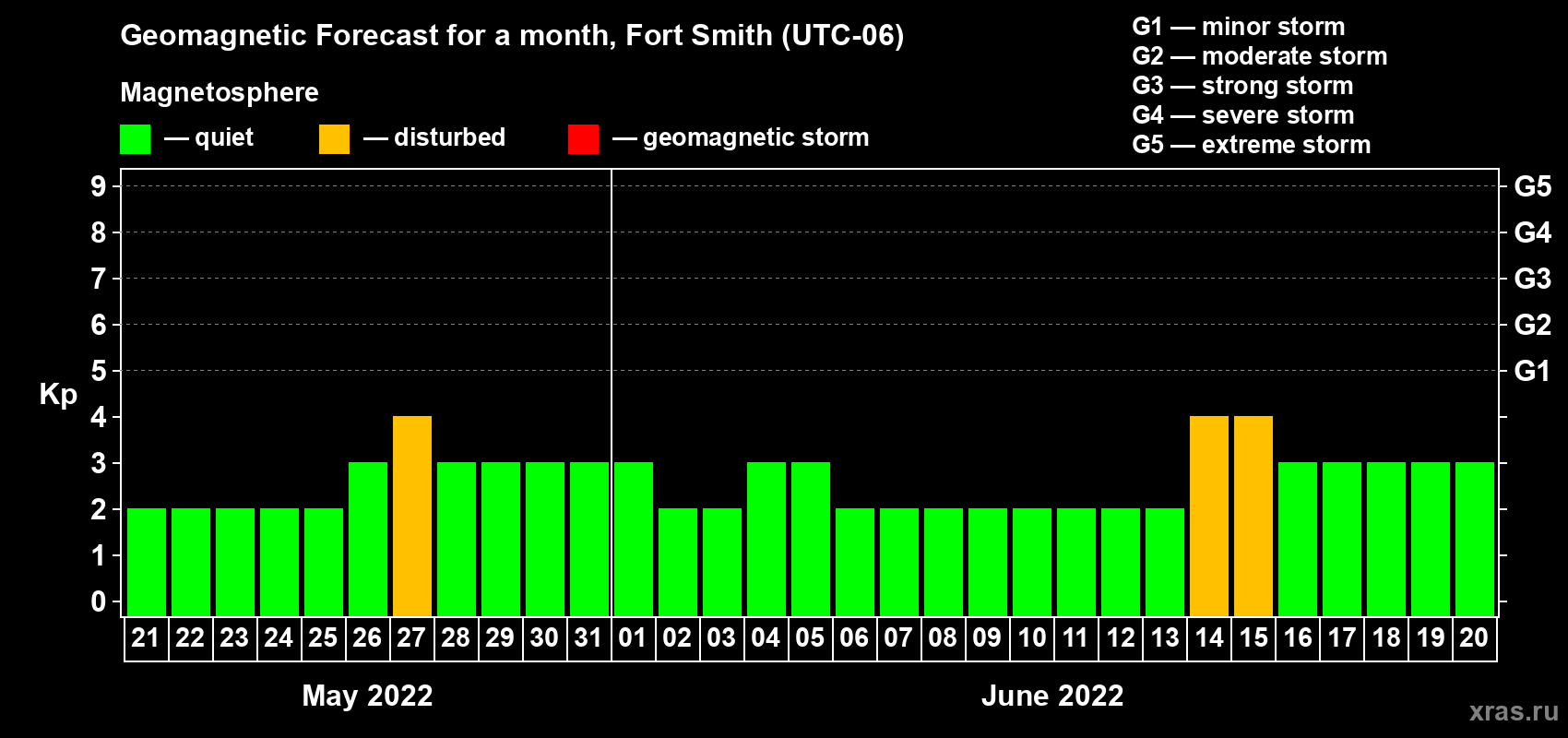Open the xras.ru watermark link
This screenshot has width=1568, height=738.
pyautogui.click(x=1513, y=711)
